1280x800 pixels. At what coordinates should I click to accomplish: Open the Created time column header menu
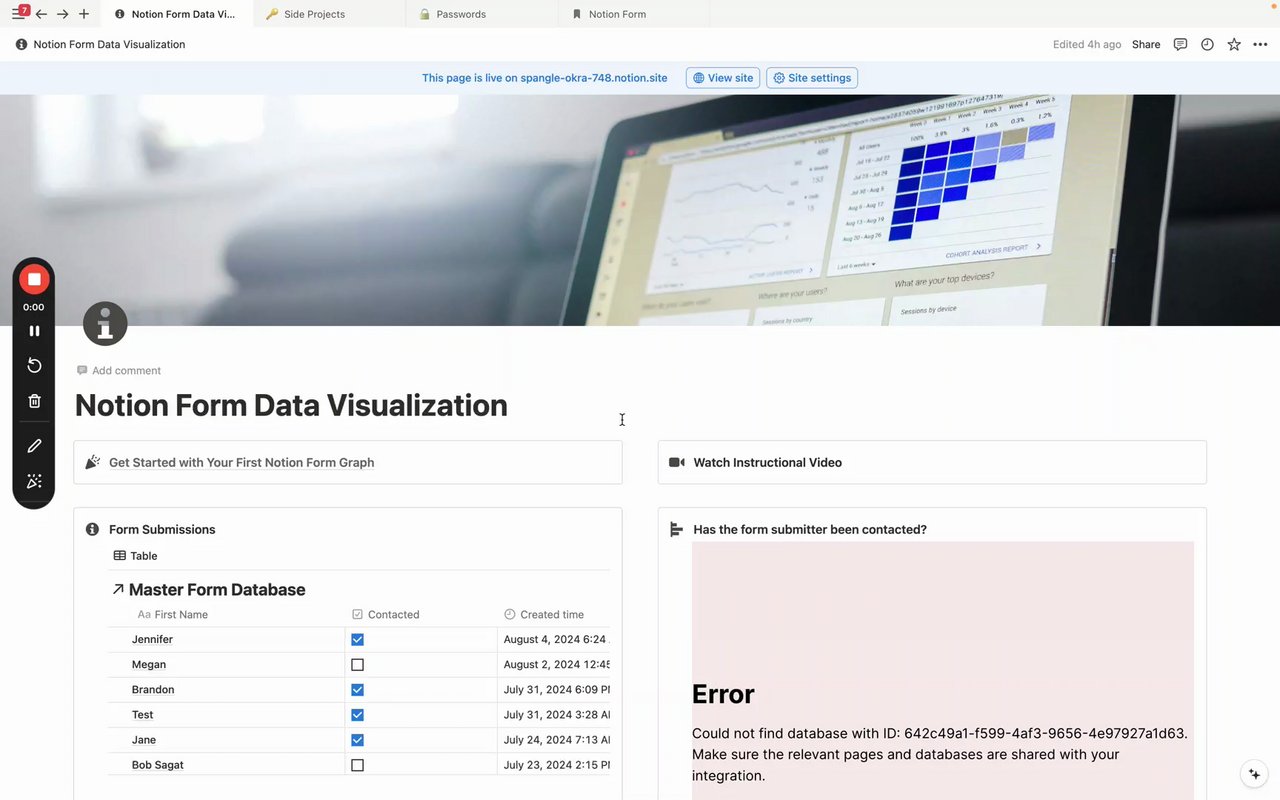(x=553, y=615)
